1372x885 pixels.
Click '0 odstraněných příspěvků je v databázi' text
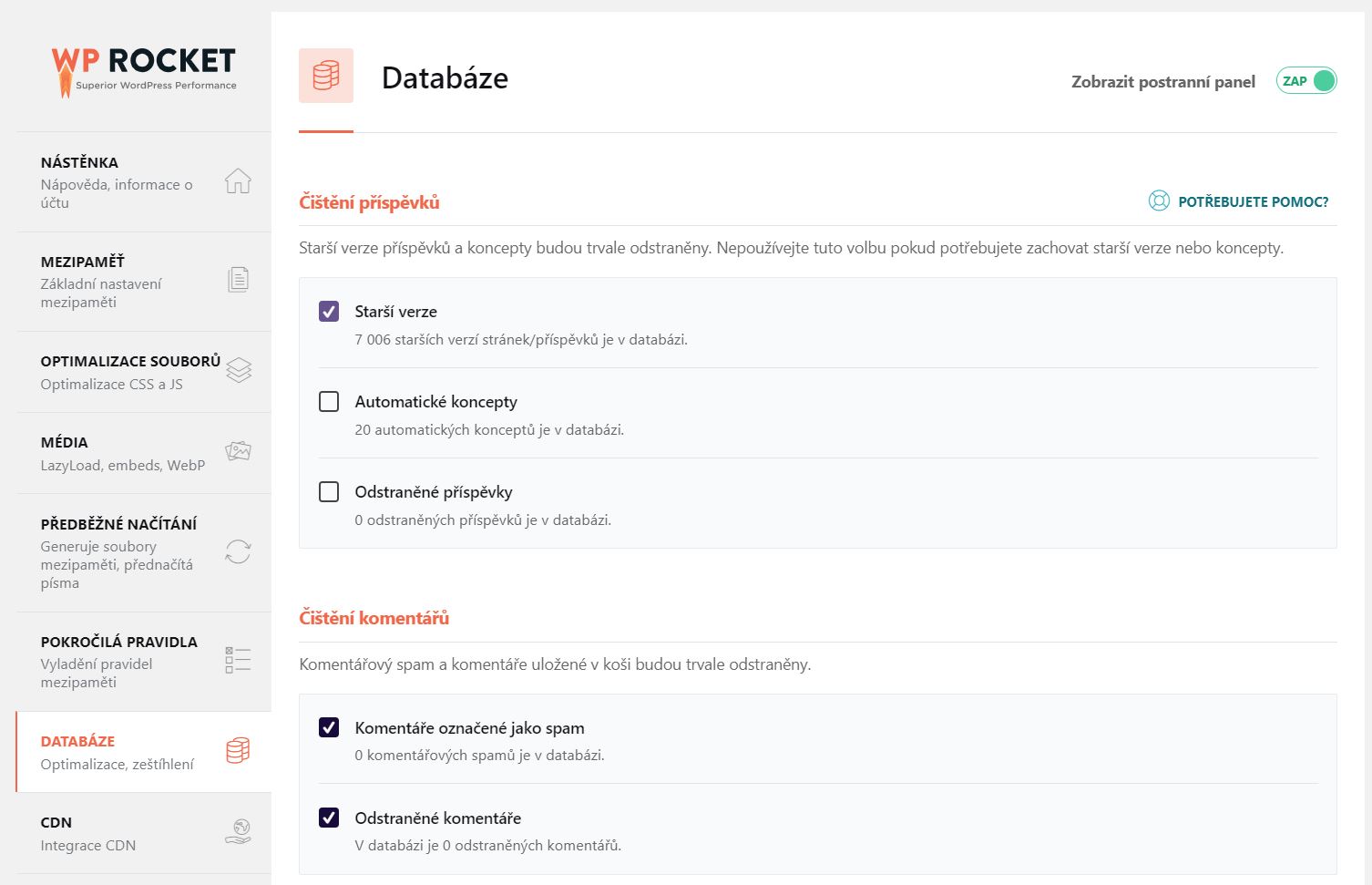pyautogui.click(x=483, y=520)
